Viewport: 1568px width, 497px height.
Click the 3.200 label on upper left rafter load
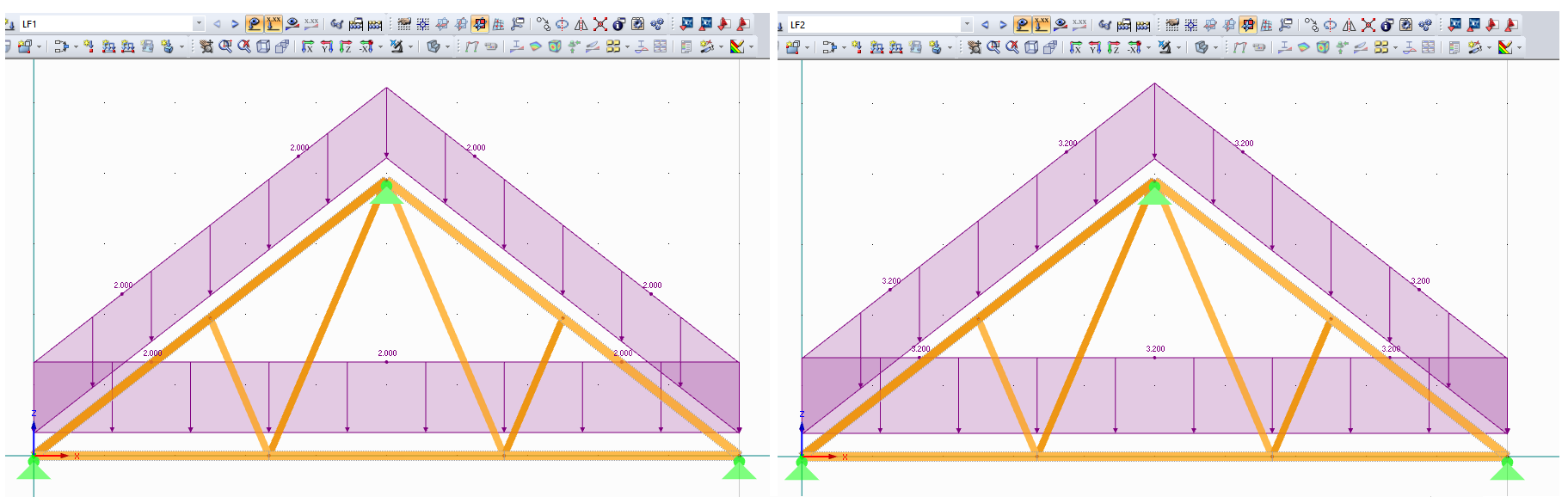[1067, 143]
